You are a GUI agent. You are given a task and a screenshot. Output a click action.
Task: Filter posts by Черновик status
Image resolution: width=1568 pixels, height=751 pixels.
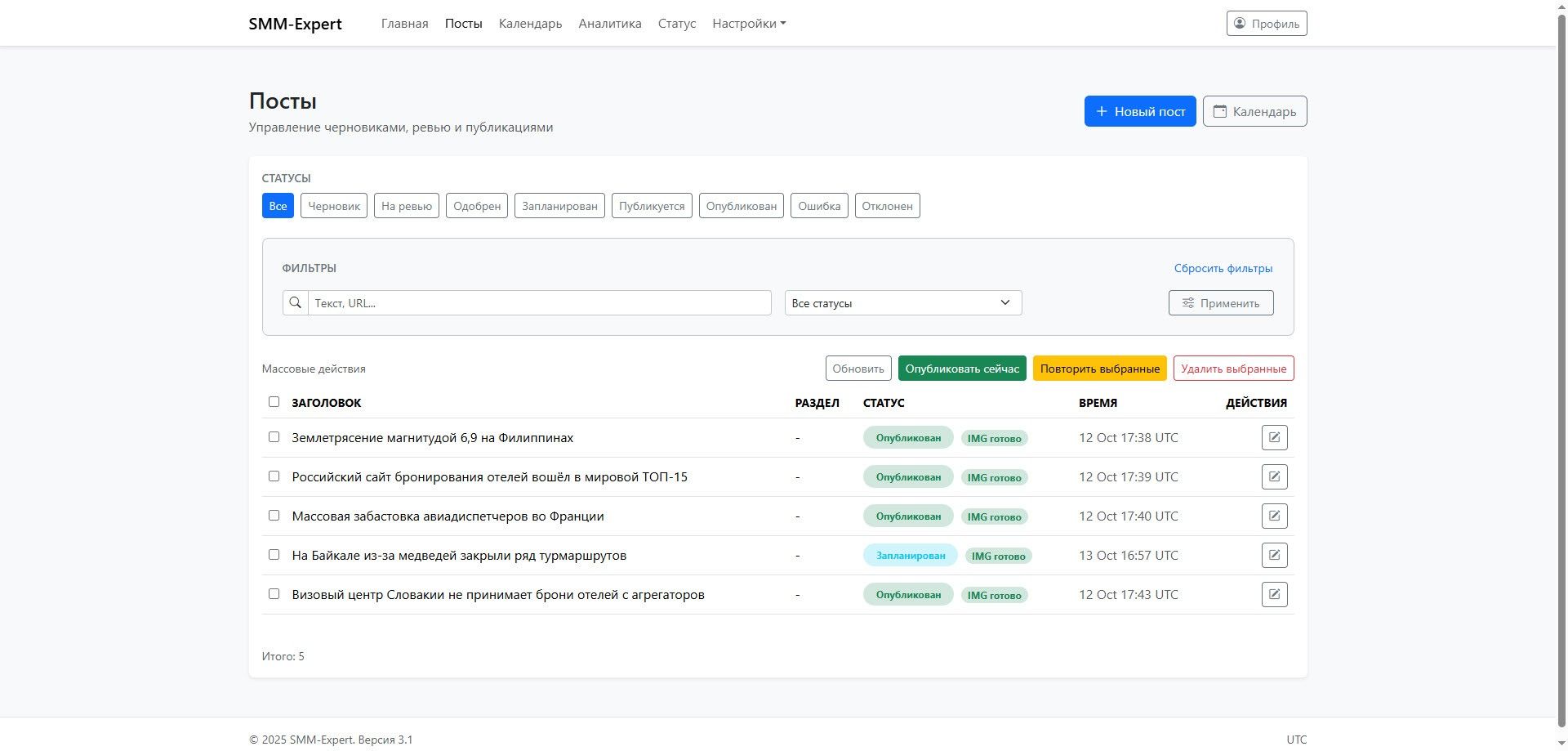(334, 206)
